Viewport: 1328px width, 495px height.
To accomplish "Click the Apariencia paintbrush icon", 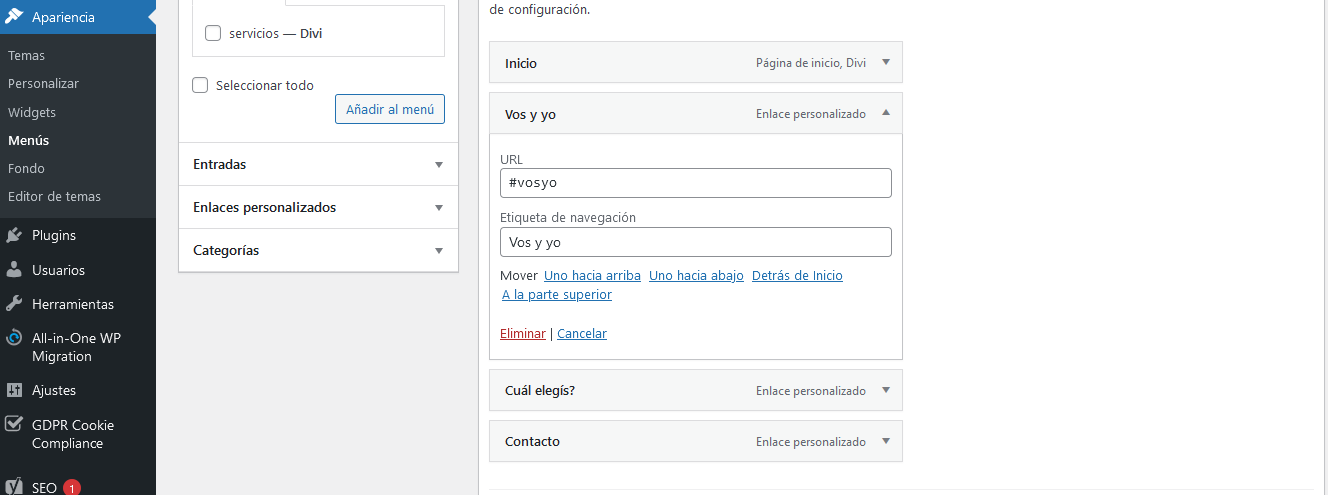I will pyautogui.click(x=14, y=17).
